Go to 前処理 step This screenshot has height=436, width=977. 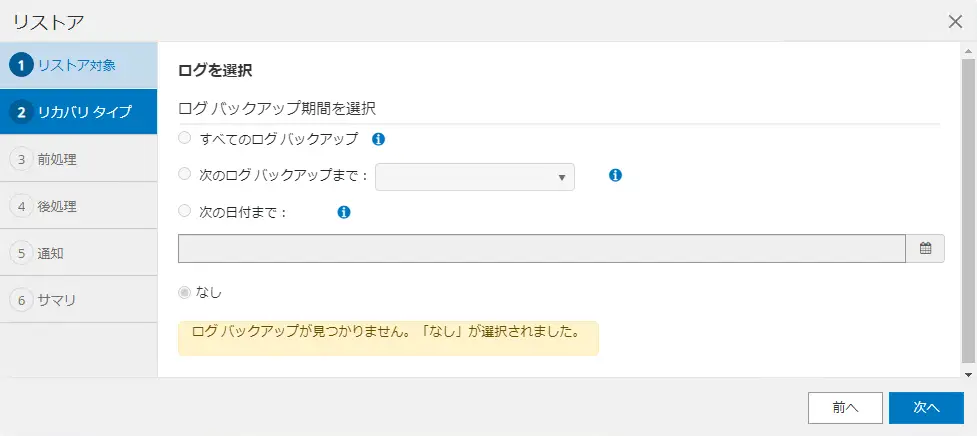[79, 159]
